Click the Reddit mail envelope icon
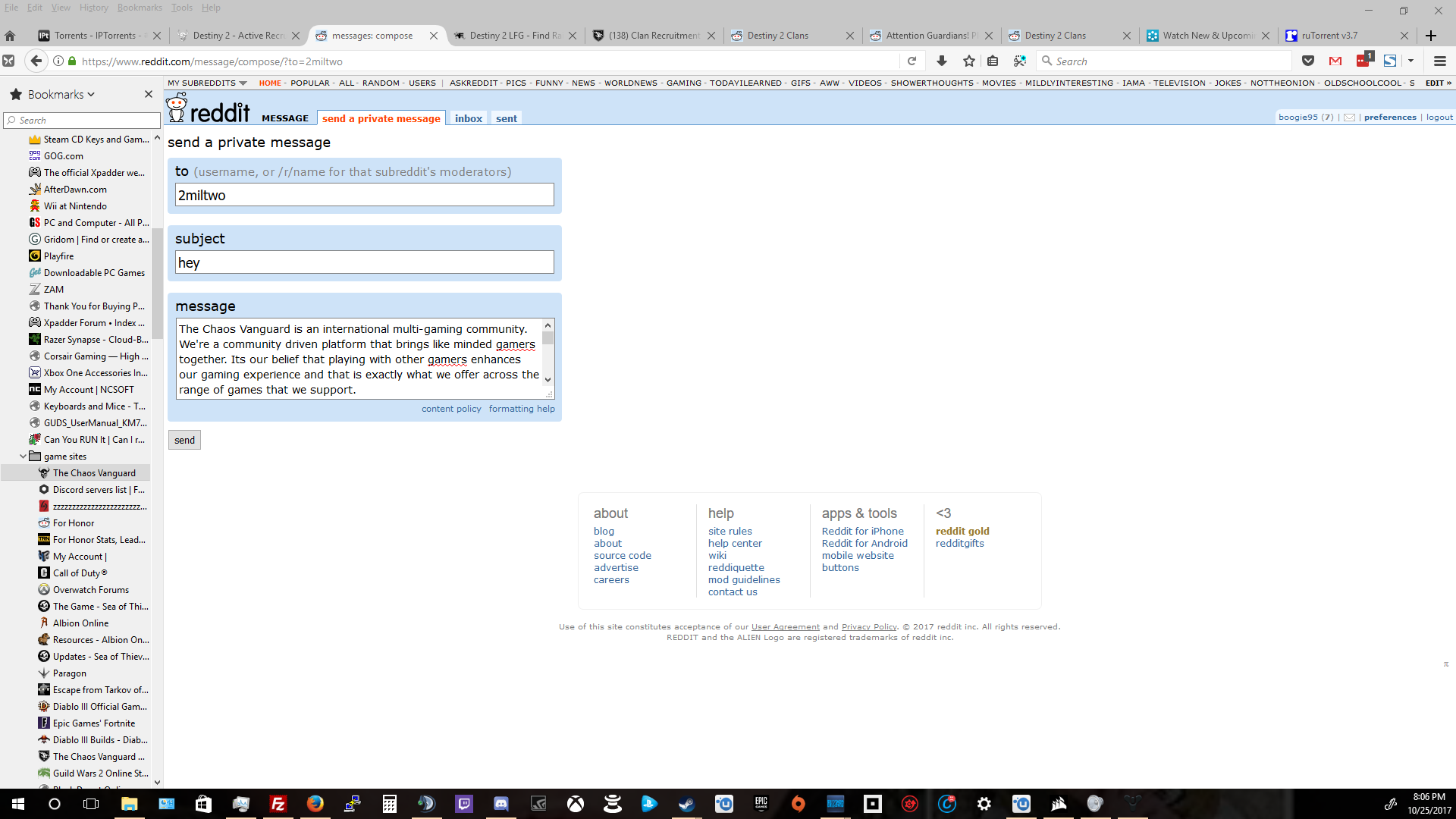Screen dimensions: 1456x819 click(x=1350, y=118)
